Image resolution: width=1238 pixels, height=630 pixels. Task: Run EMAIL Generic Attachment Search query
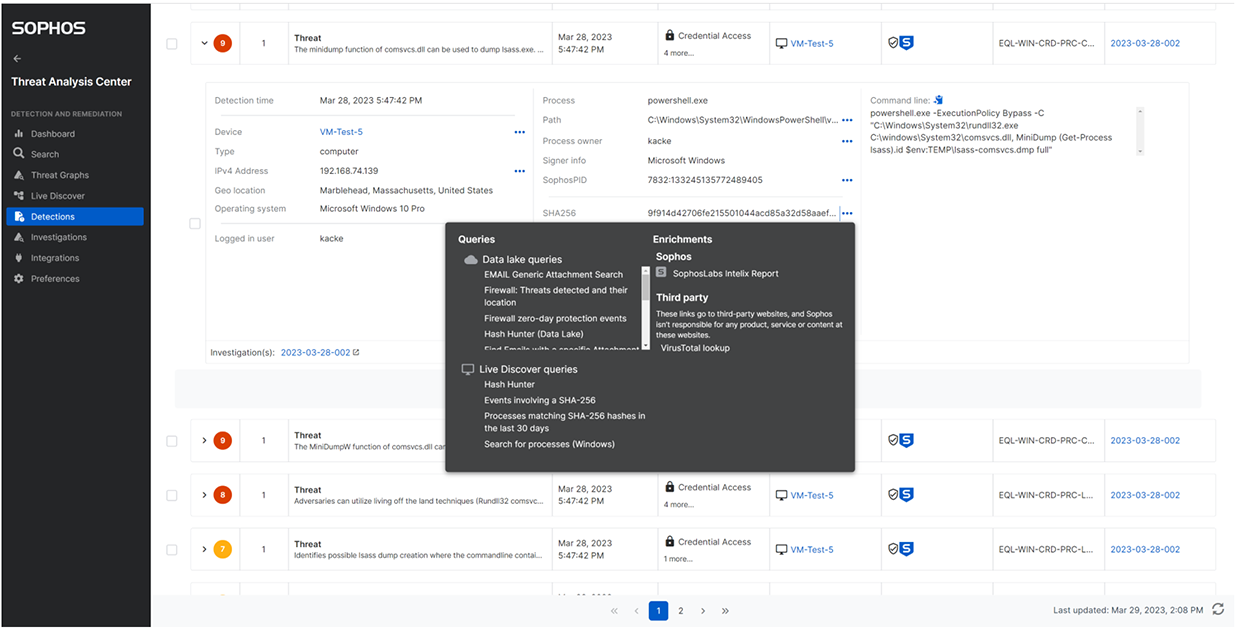553,275
